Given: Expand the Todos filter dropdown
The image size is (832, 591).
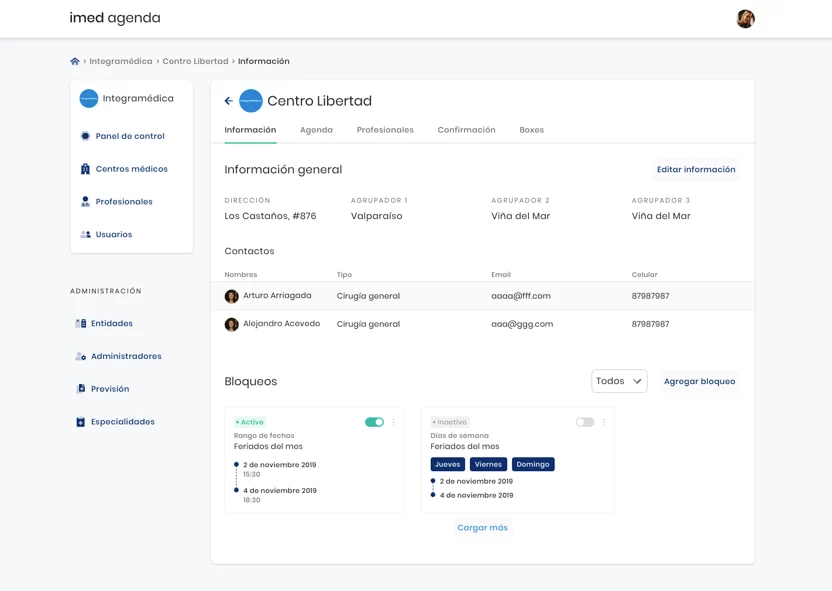Looking at the screenshot, I should click(x=619, y=381).
